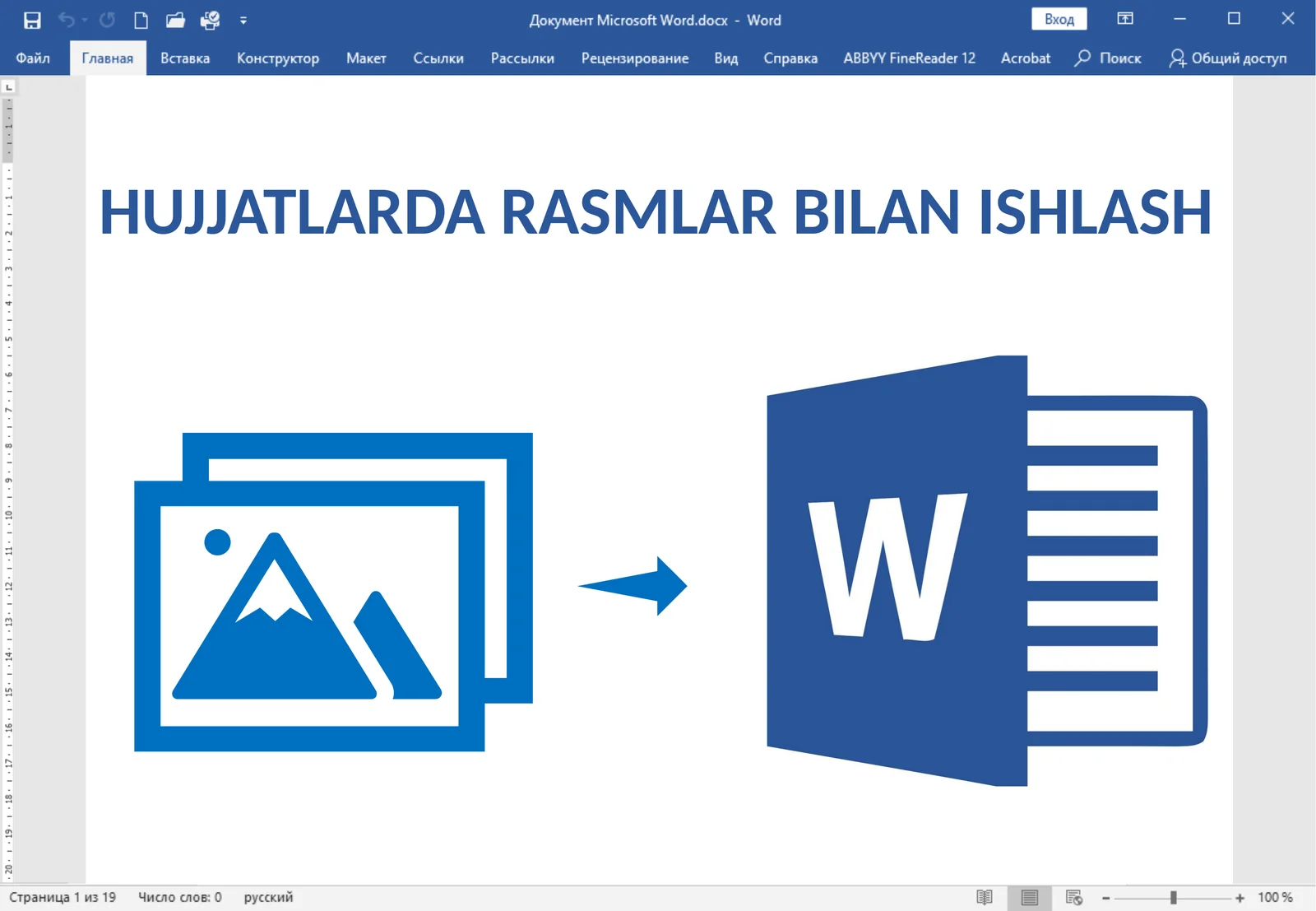The height and width of the screenshot is (911, 1316).
Task: Click the Общий доступ share button
Action: tap(1228, 58)
